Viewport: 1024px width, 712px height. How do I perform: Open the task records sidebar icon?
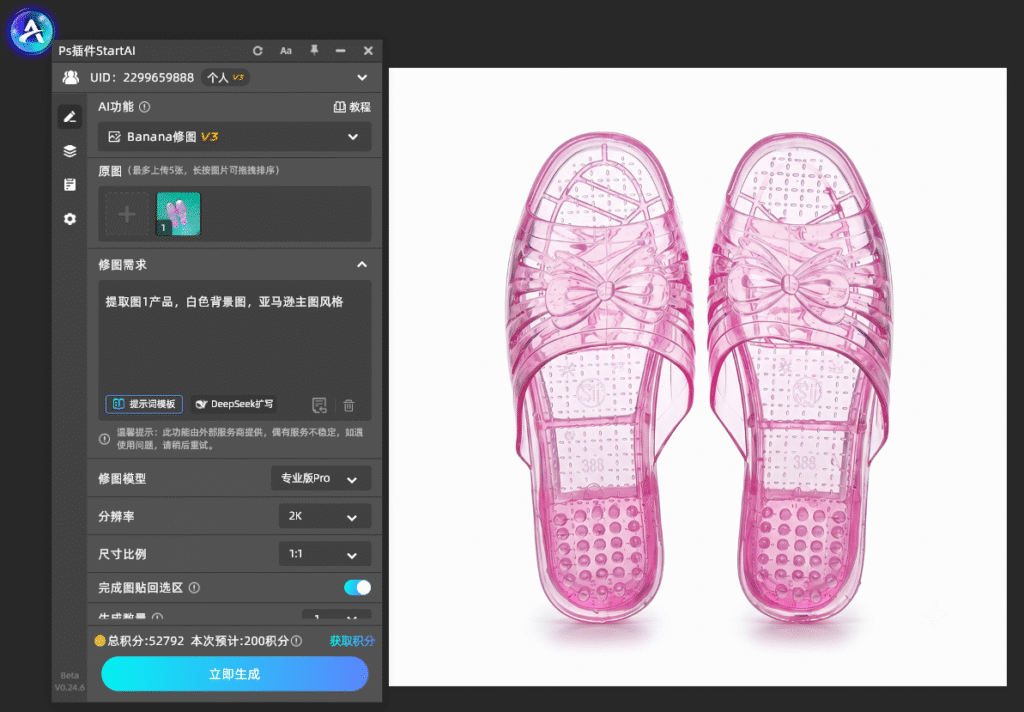[70, 185]
